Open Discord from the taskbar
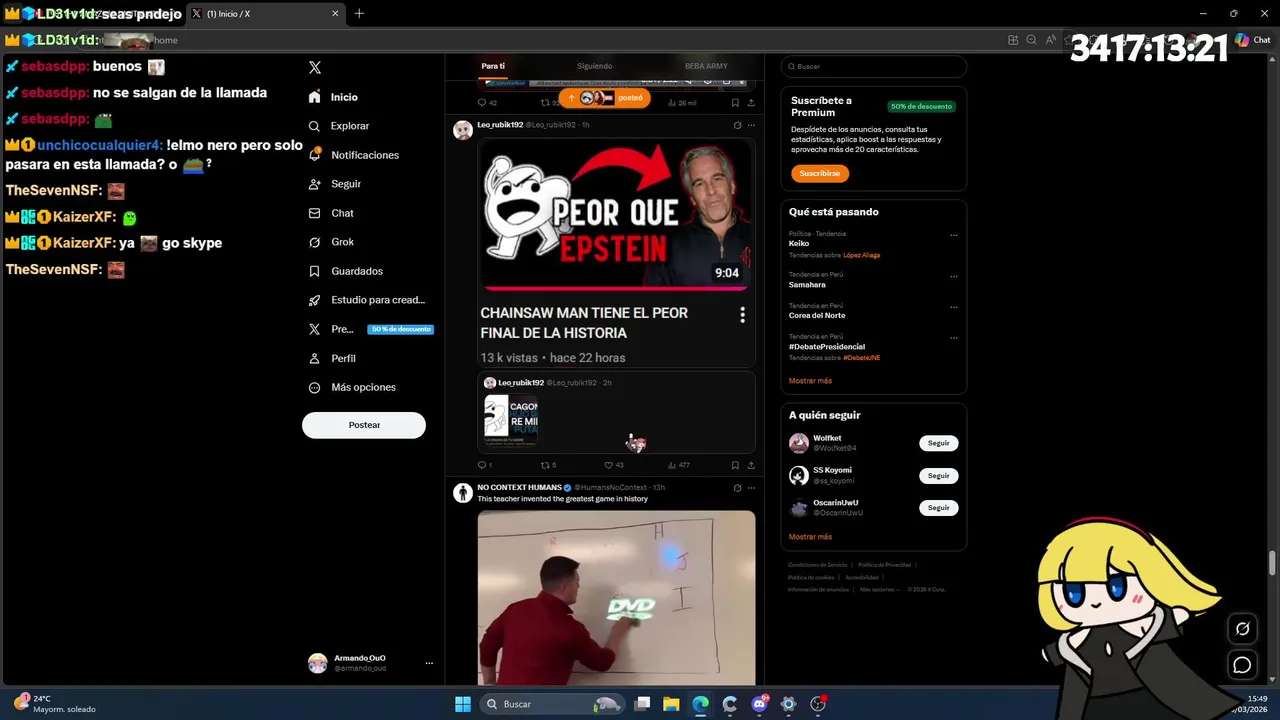The image size is (1280, 720). pyautogui.click(x=759, y=704)
